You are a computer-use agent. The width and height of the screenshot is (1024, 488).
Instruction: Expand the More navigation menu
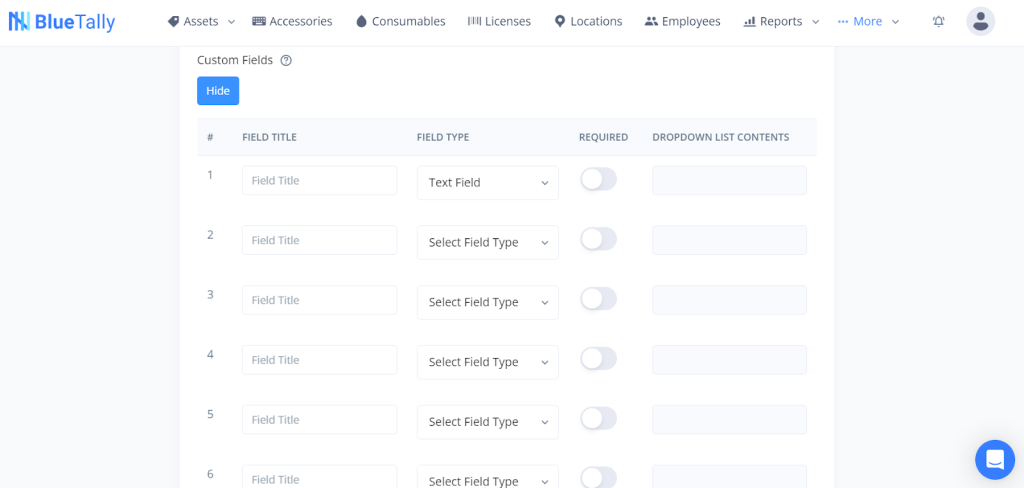[x=868, y=21]
